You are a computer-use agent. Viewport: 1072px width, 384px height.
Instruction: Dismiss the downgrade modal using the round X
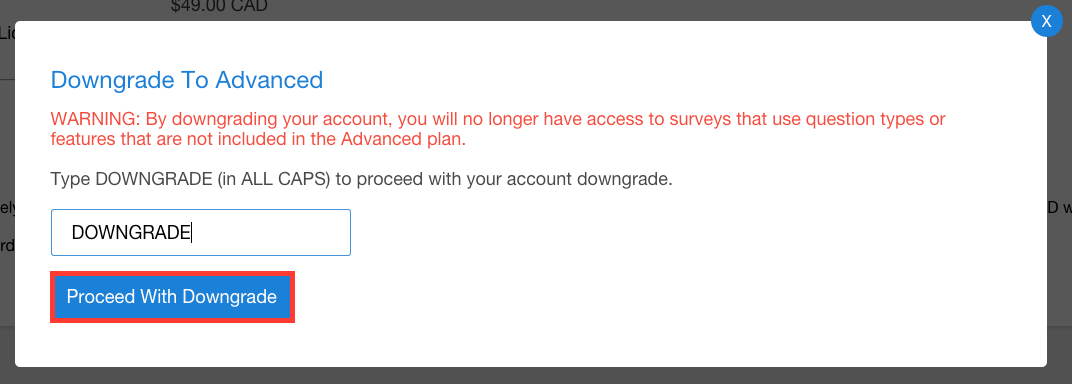[1046, 21]
